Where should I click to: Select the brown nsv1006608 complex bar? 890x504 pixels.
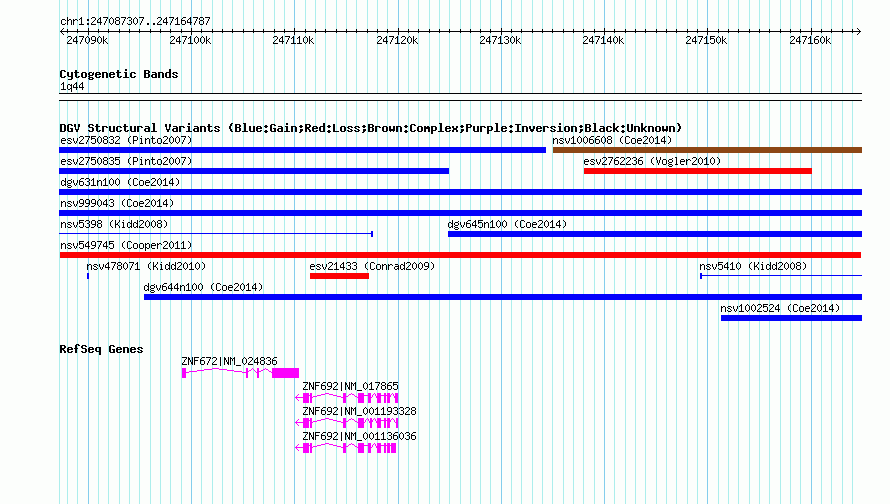707,150
